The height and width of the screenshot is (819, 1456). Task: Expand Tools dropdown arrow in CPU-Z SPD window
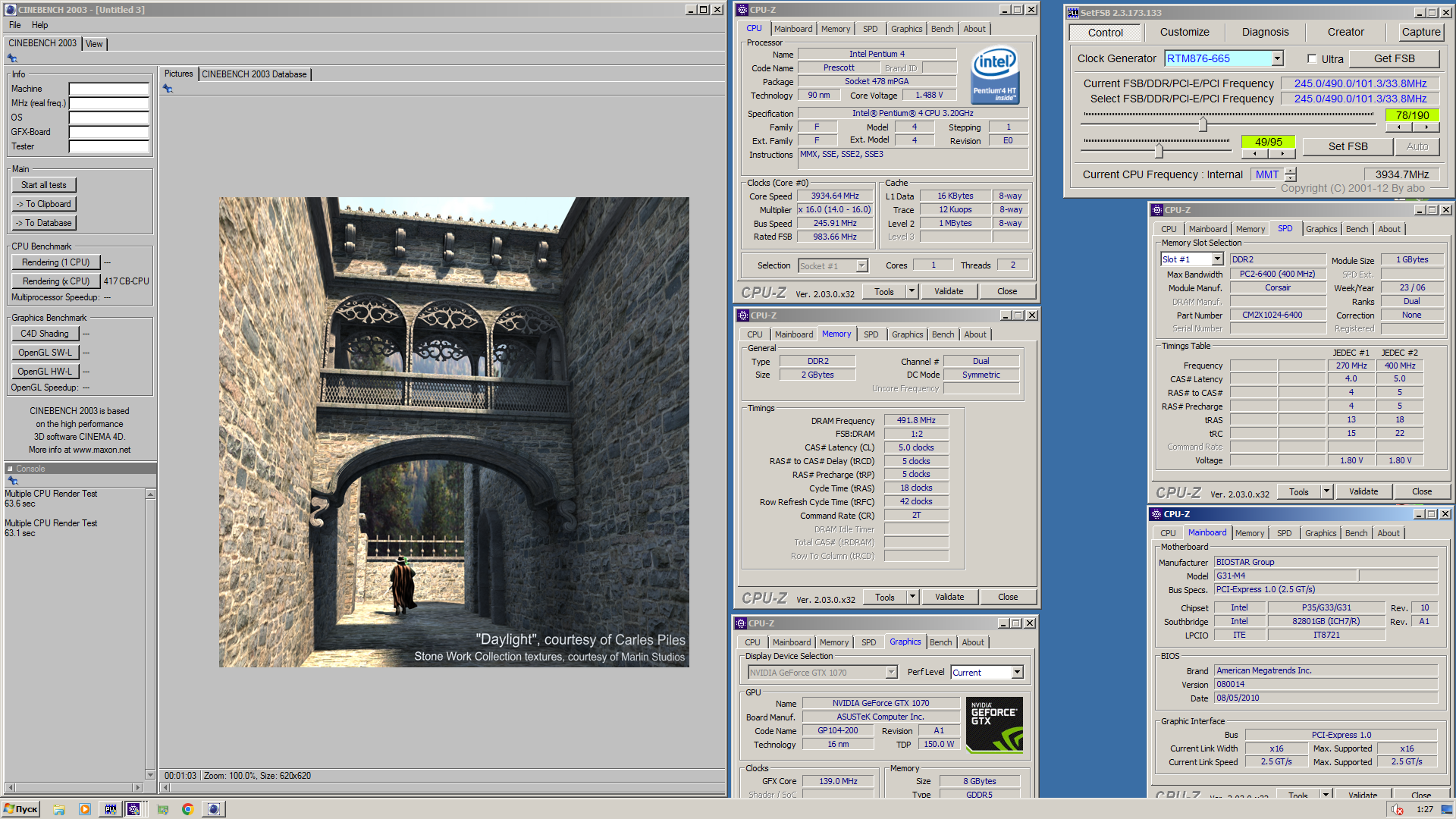(x=1326, y=491)
